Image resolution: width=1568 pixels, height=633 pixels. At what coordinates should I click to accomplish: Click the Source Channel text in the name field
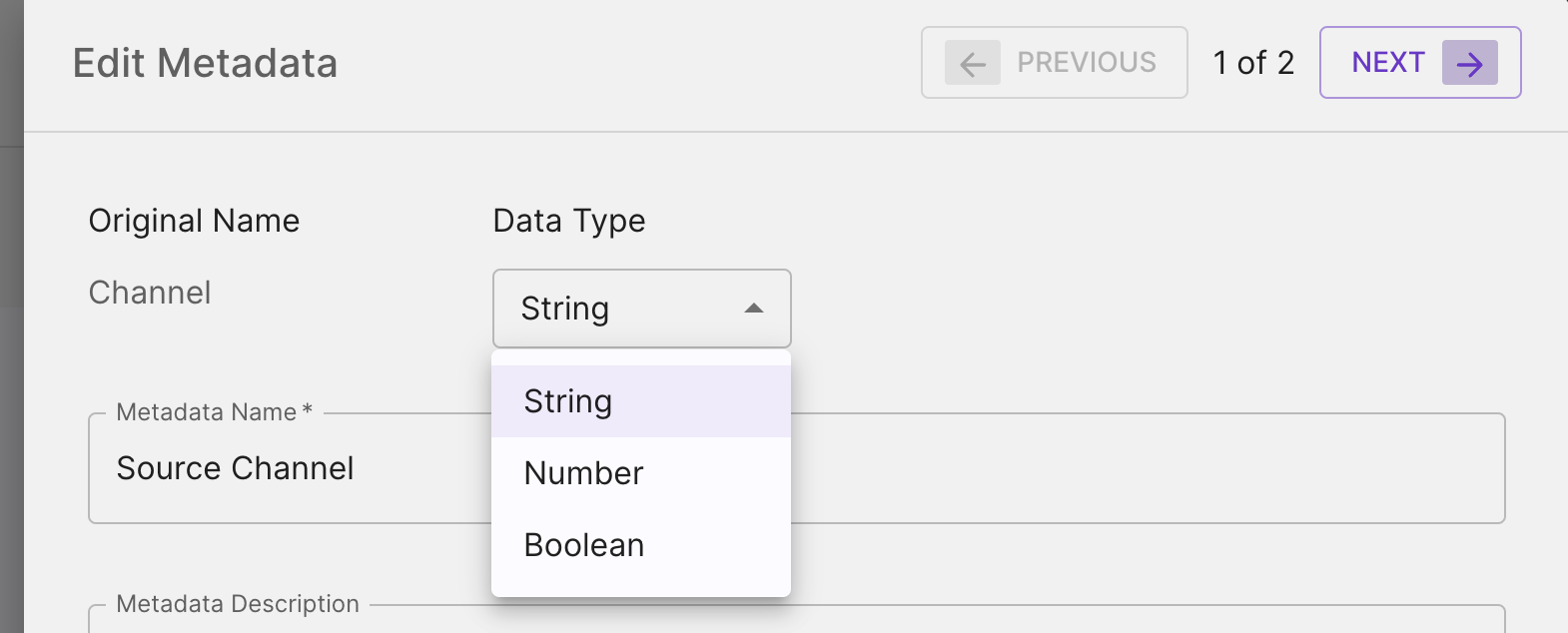236,468
